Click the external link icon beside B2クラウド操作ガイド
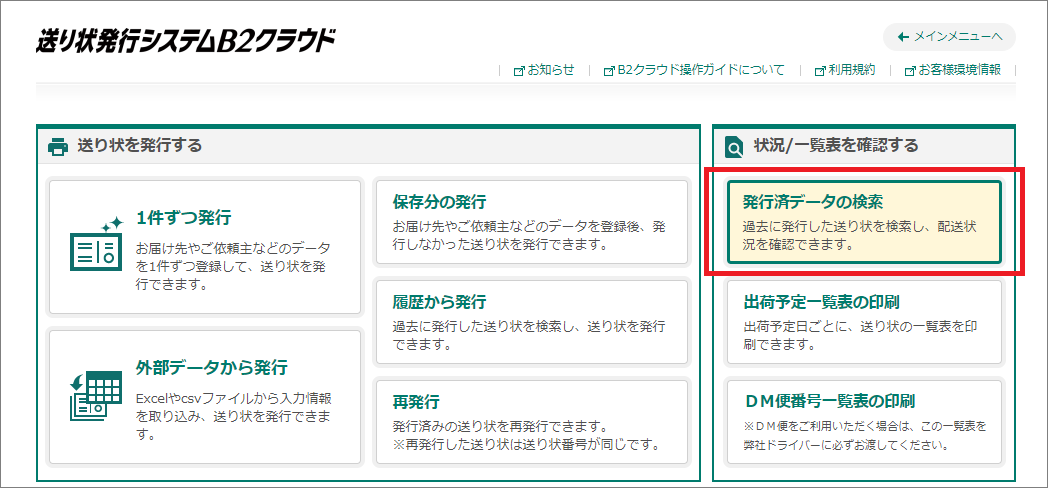 (609, 70)
